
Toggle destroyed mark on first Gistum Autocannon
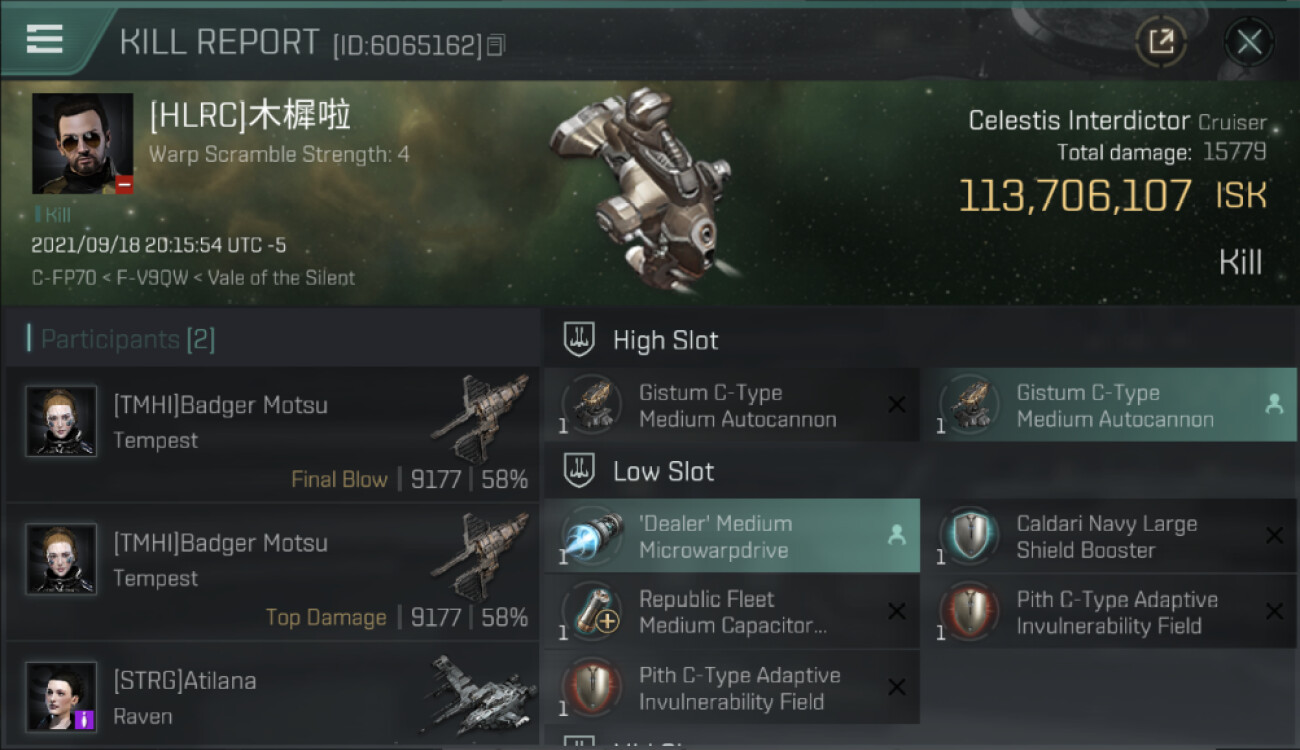[x=897, y=405]
